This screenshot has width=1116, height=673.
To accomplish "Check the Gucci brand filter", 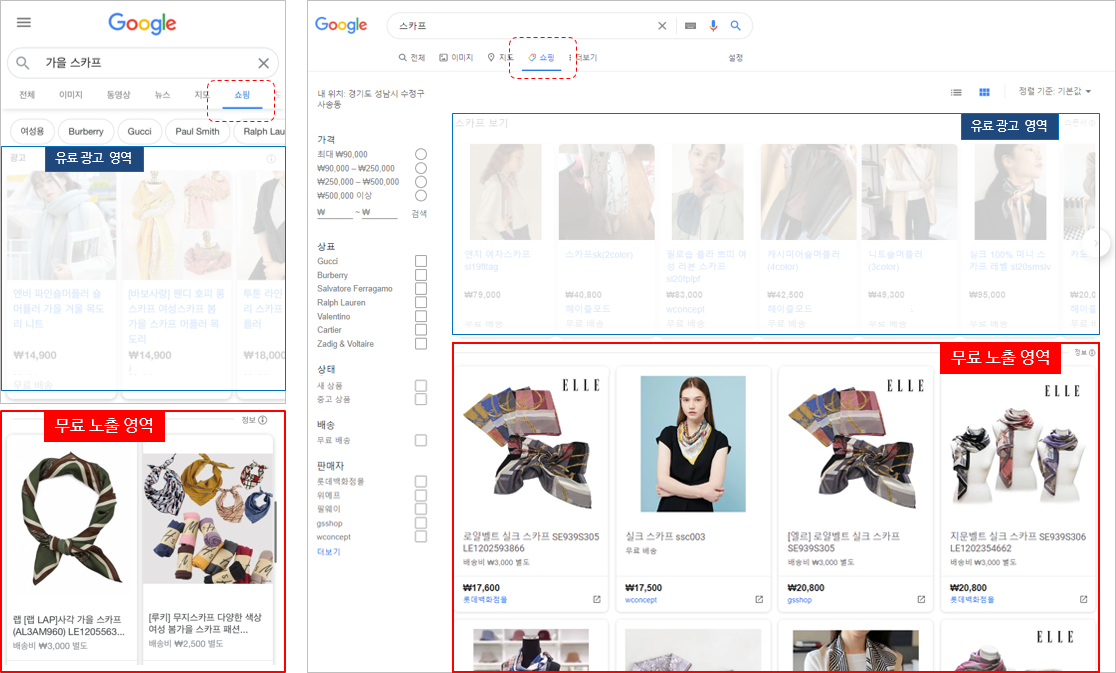I will coord(421,261).
